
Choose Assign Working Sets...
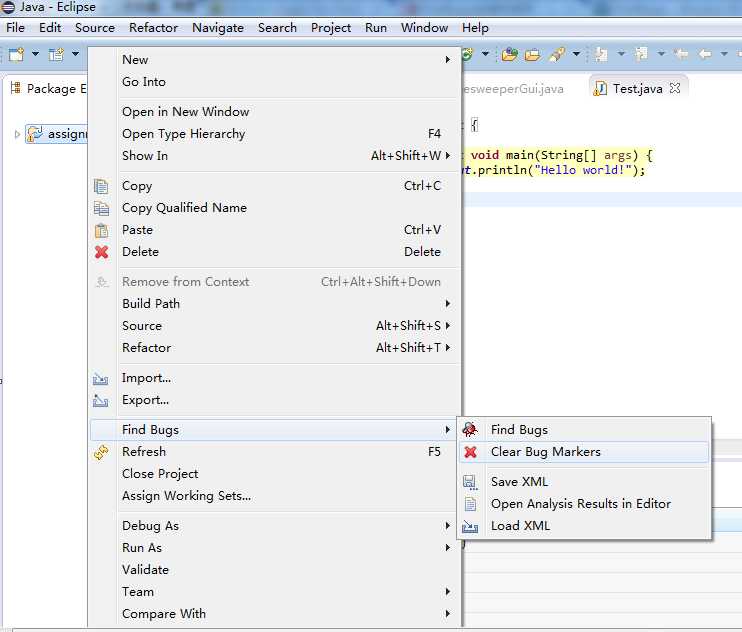(x=186, y=496)
